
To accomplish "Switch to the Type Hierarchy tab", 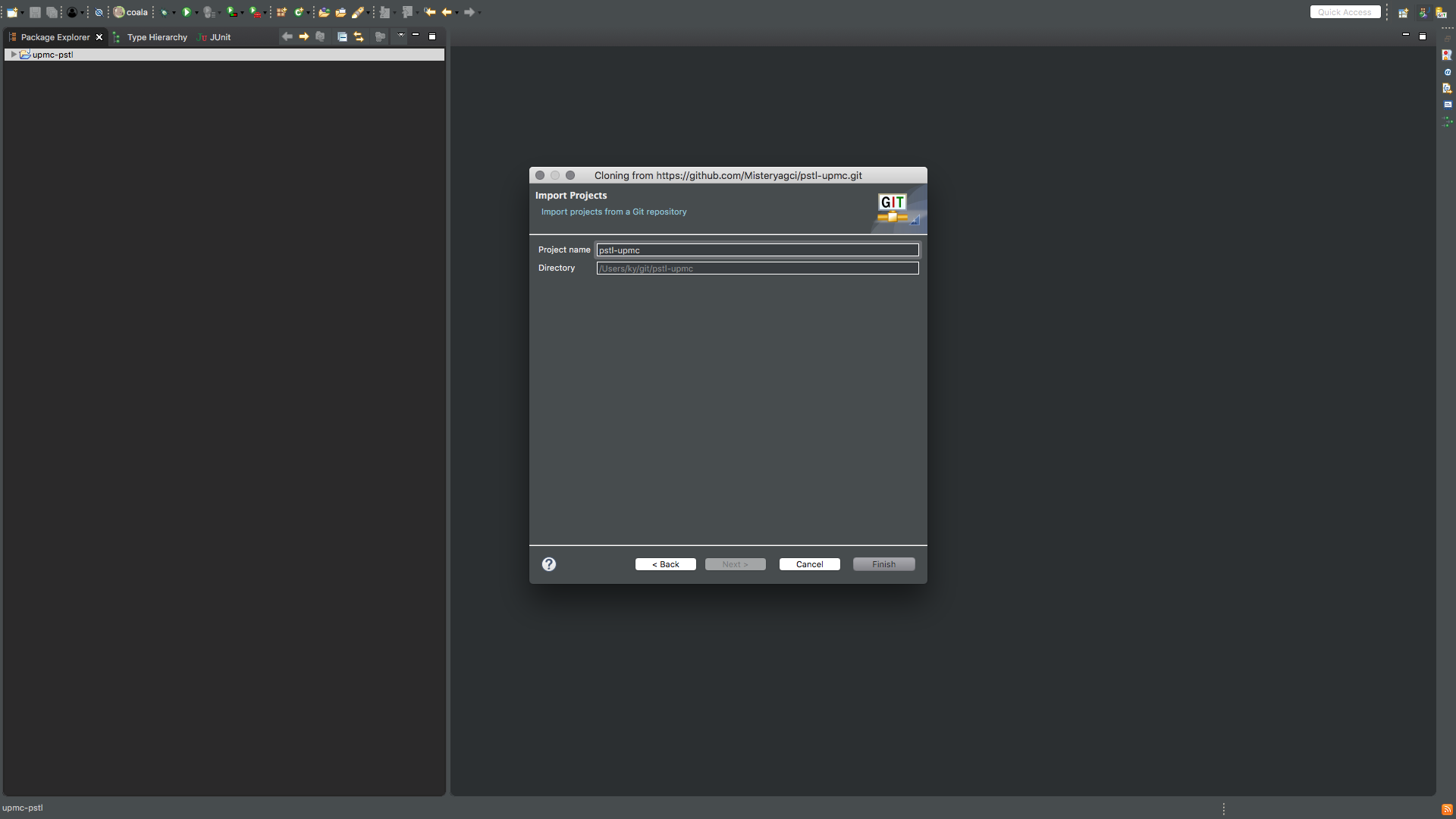I will click(156, 37).
